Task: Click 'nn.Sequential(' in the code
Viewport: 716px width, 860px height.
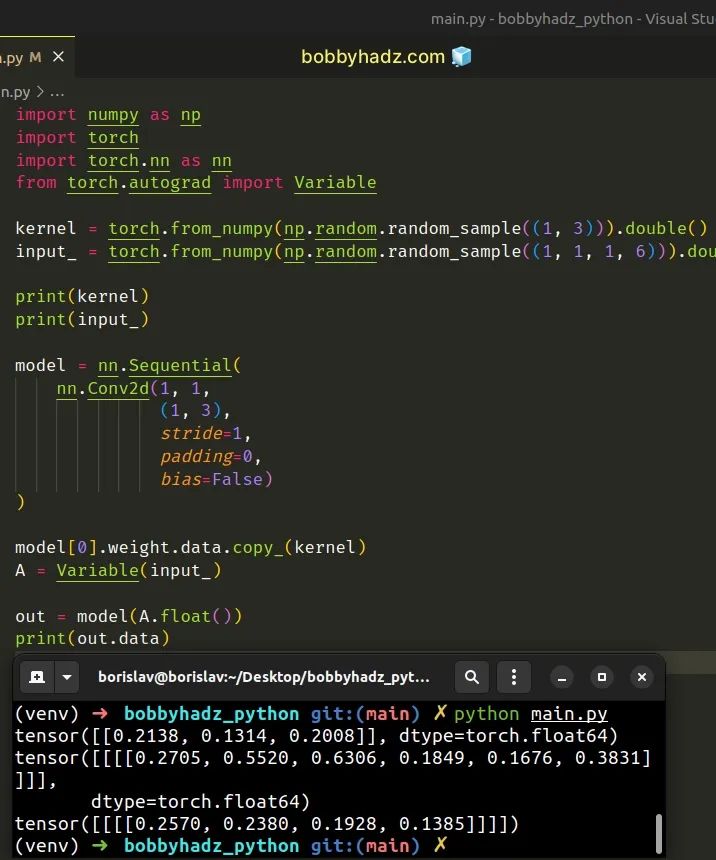Action: (x=169, y=365)
